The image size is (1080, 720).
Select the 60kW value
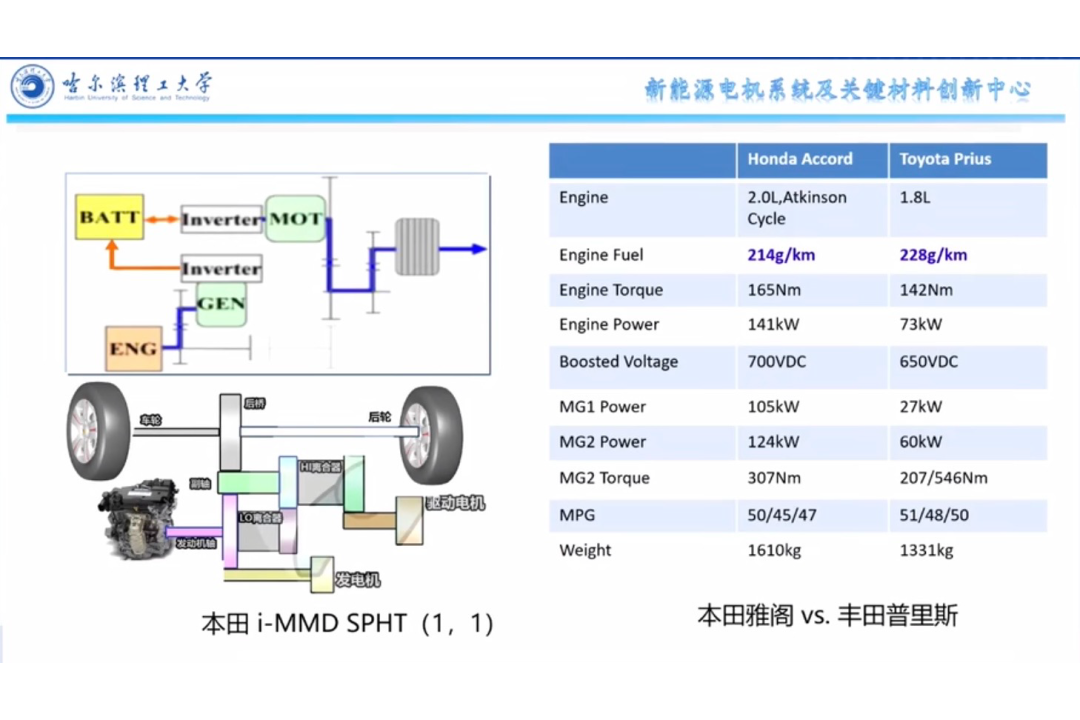921,442
